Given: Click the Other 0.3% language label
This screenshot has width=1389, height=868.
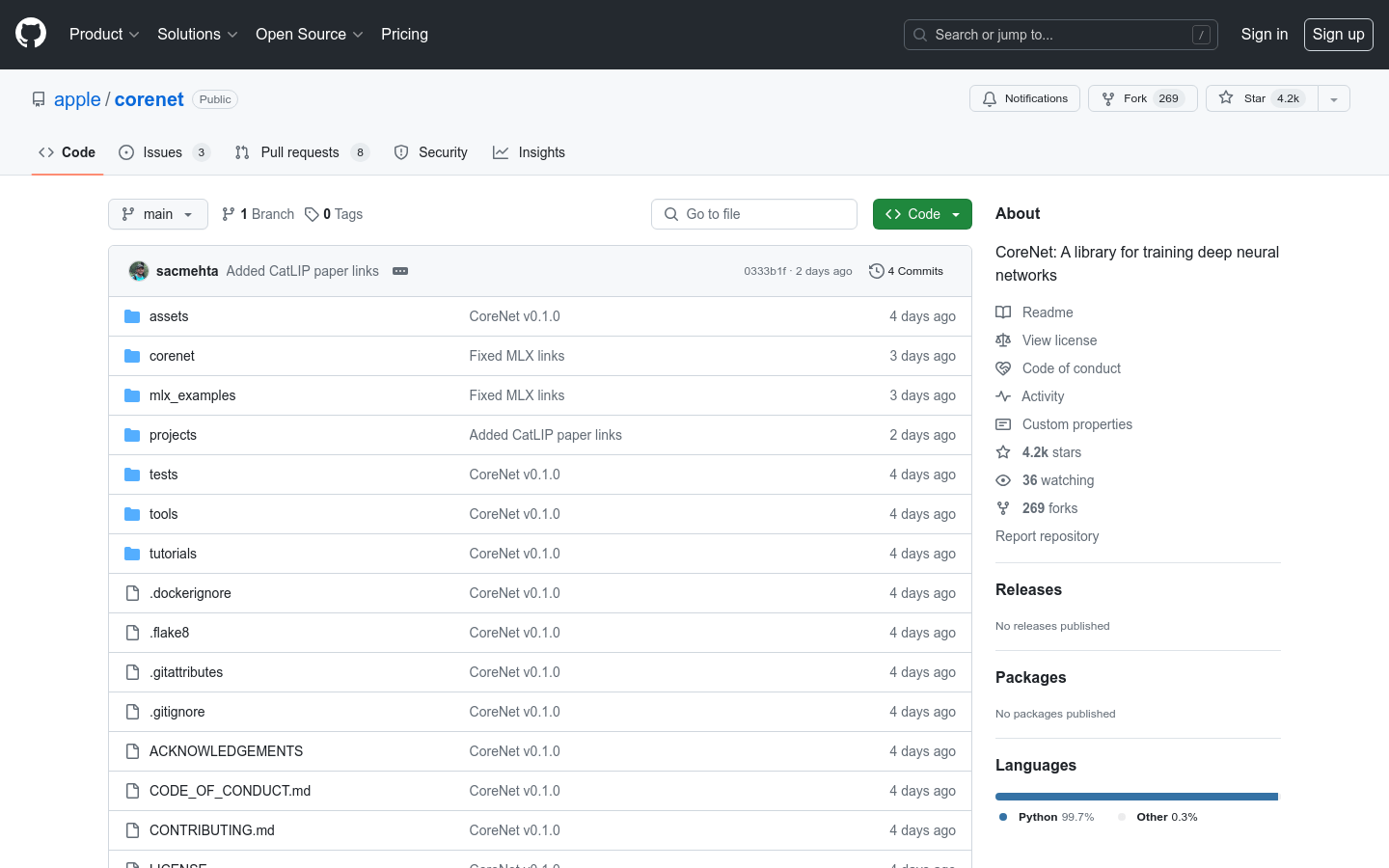Looking at the screenshot, I should [x=1157, y=817].
